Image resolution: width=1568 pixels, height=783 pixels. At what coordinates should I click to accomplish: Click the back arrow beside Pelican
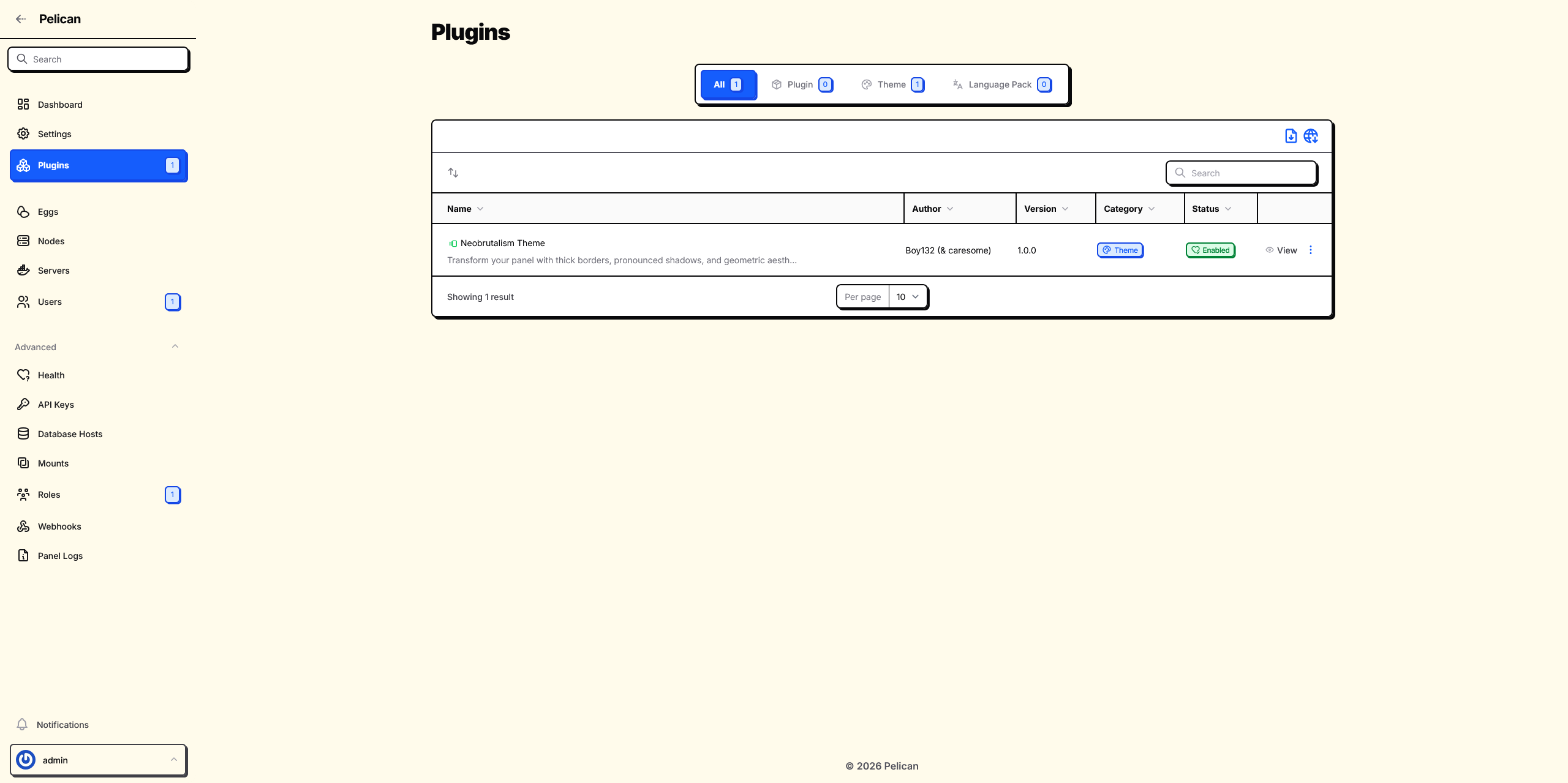pos(21,19)
